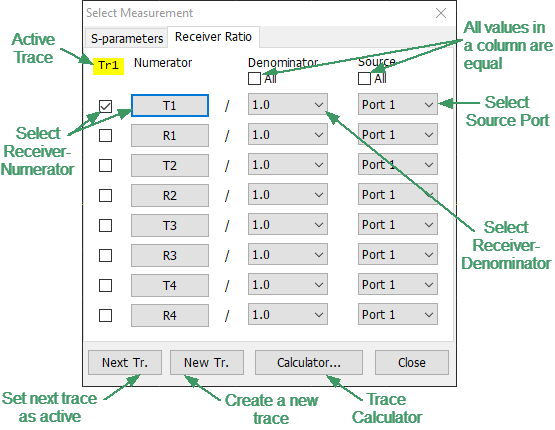Expand the R2 row denominator dropdown

pyautogui.click(x=288, y=194)
